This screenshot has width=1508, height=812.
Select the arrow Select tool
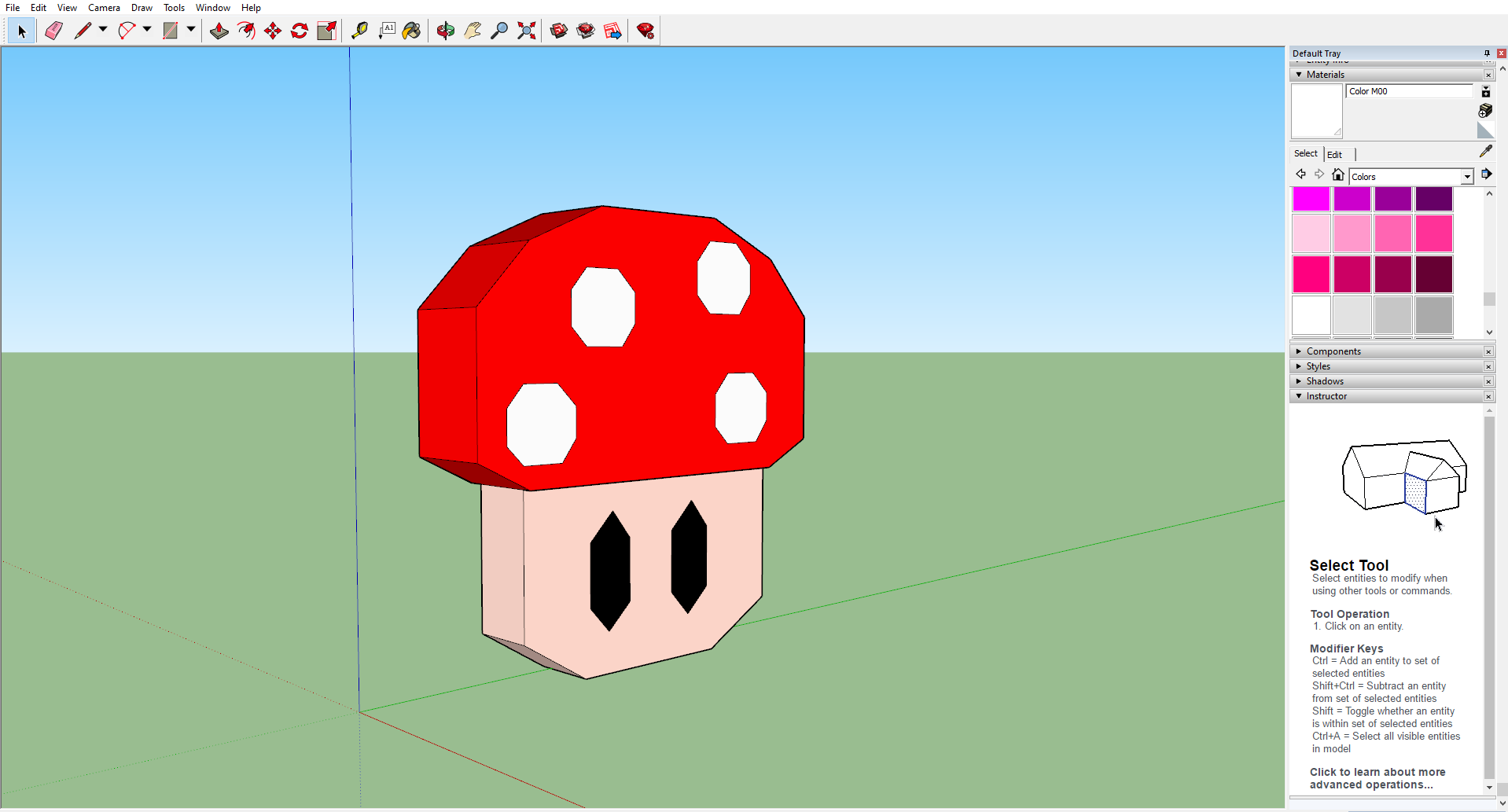(x=21, y=31)
